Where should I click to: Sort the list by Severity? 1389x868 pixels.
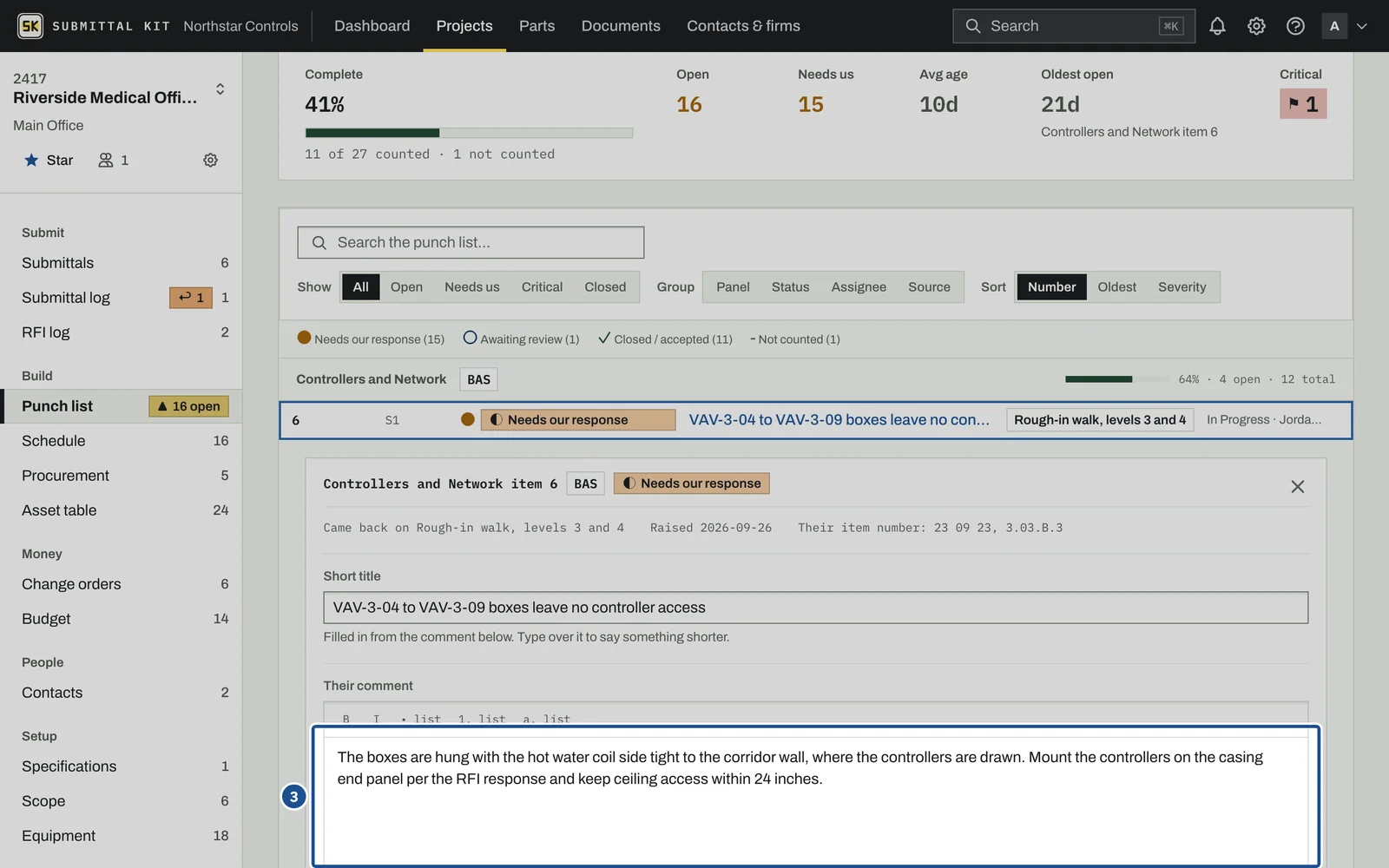point(1182,287)
